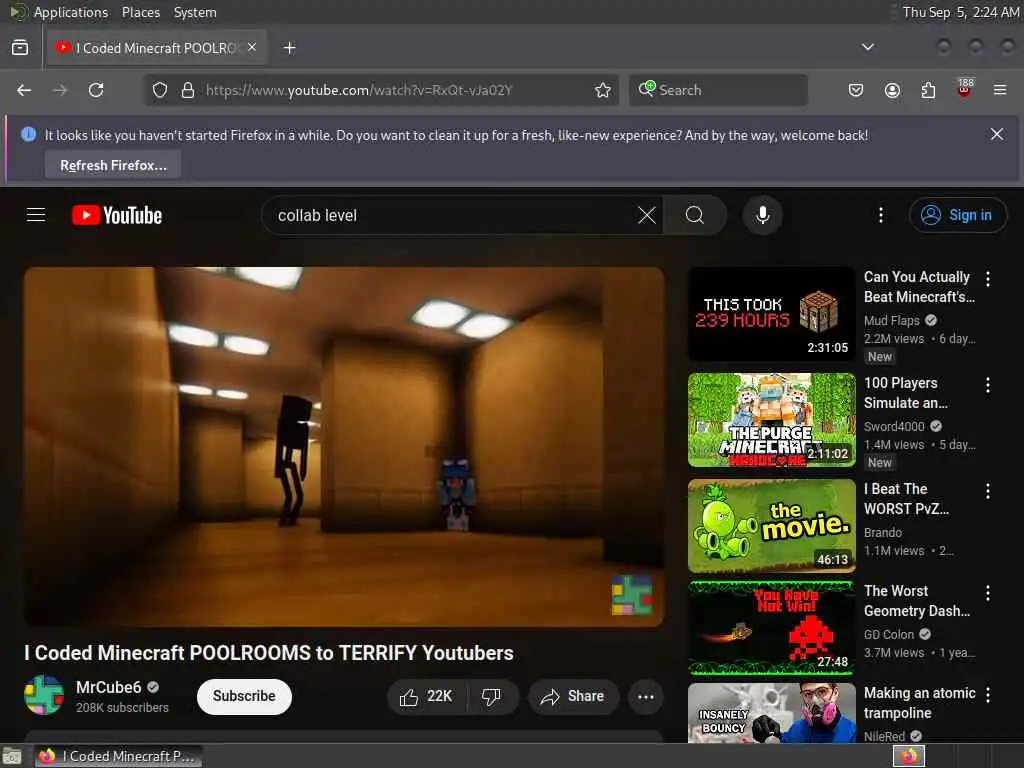Viewport: 1024px width, 768px height.
Task: Open MrCube6 channel avatar
Action: pos(44,695)
